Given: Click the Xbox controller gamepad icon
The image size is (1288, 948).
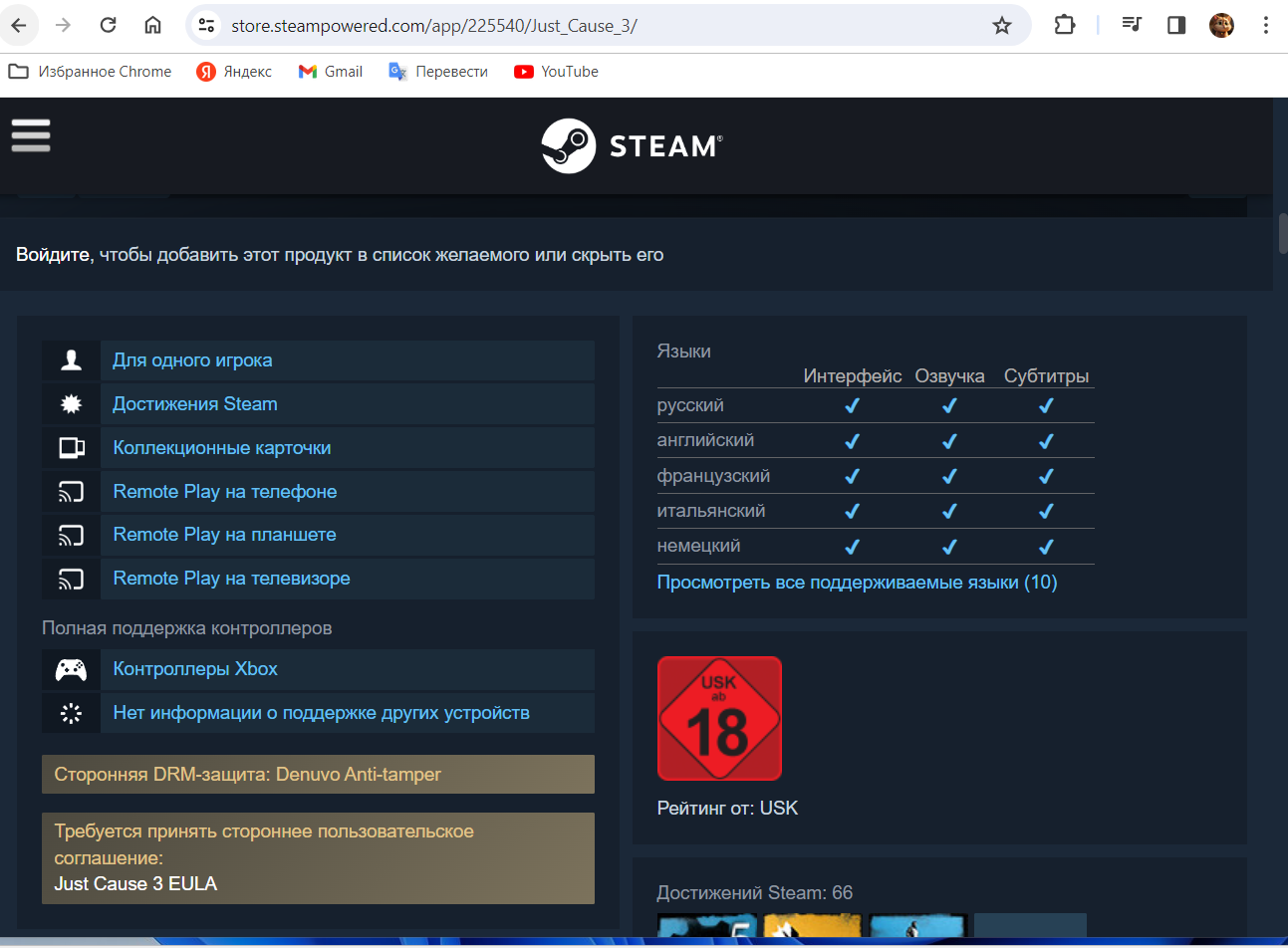Looking at the screenshot, I should 71,669.
